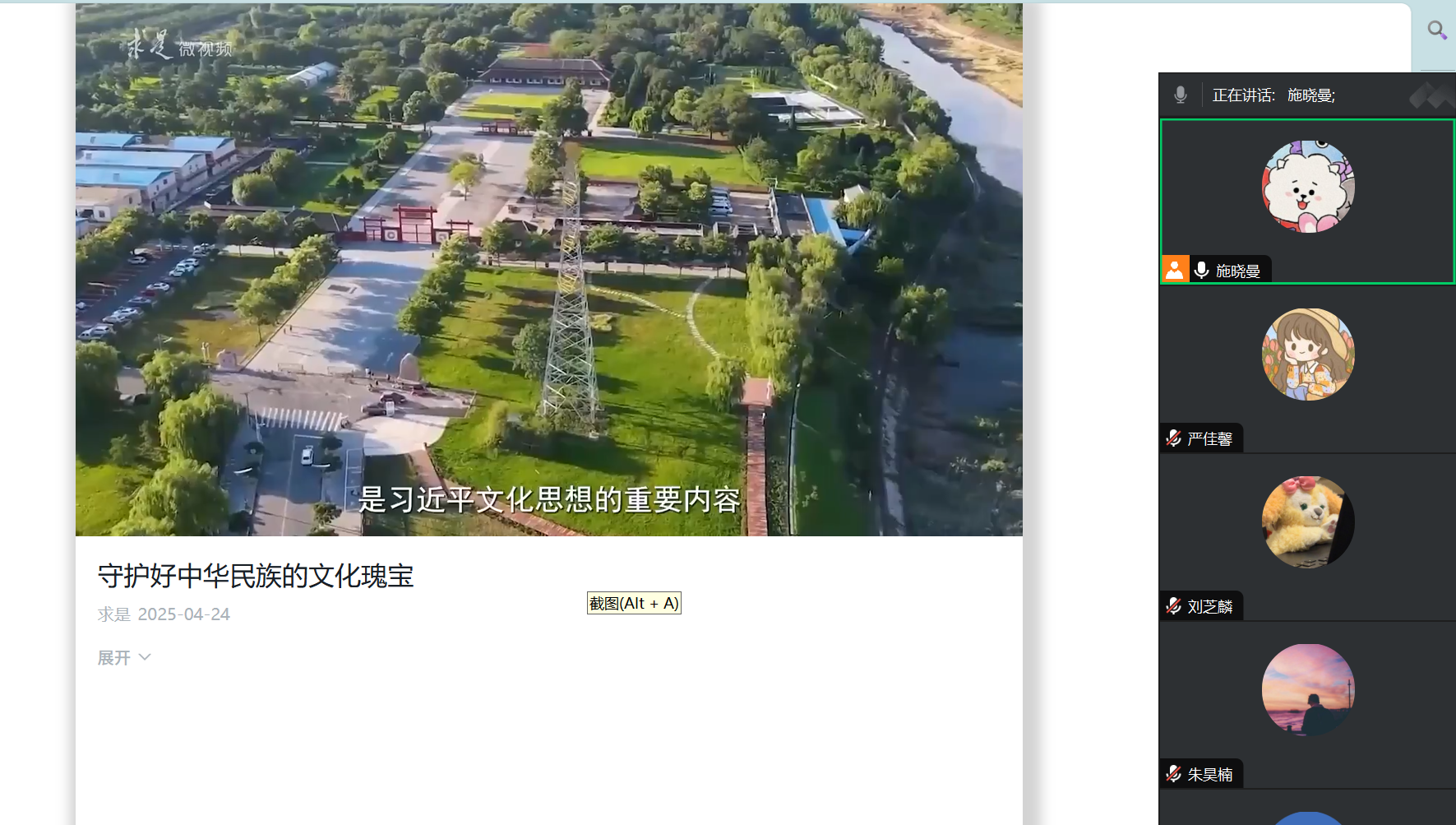Click the name label 严佳馨
Image resolution: width=1456 pixels, height=825 pixels.
[x=1209, y=439]
